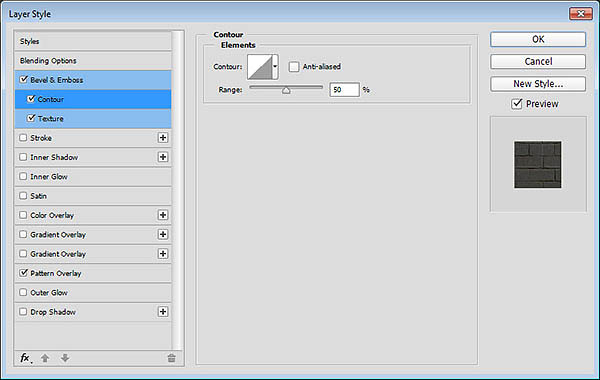This screenshot has height=380, width=600.
Task: Open the Blending Options section
Action: (x=93, y=60)
